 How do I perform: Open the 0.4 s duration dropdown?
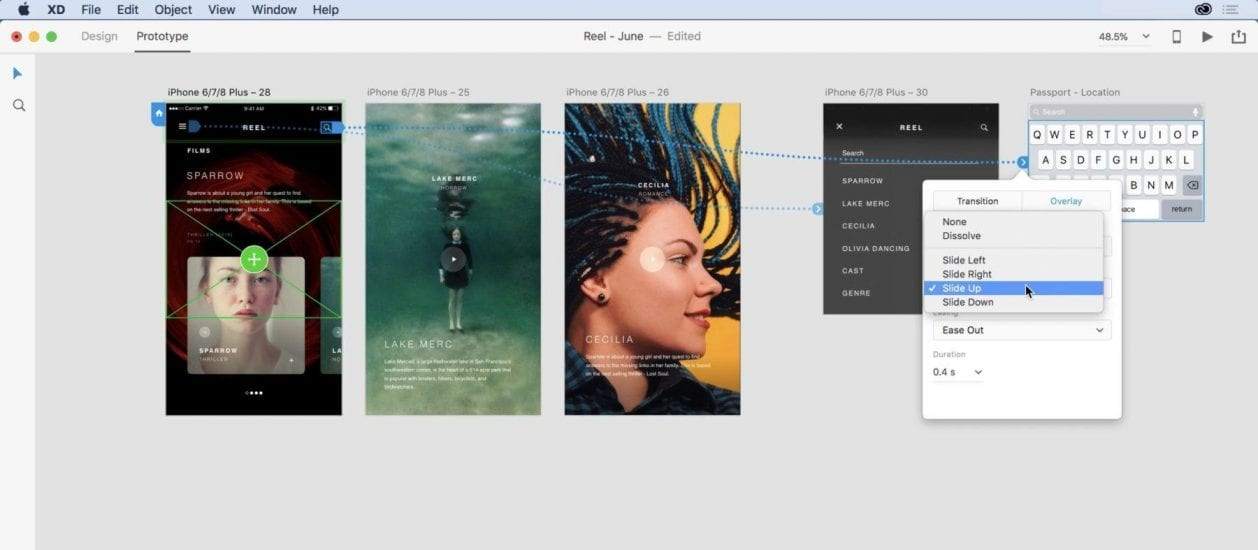(x=957, y=372)
